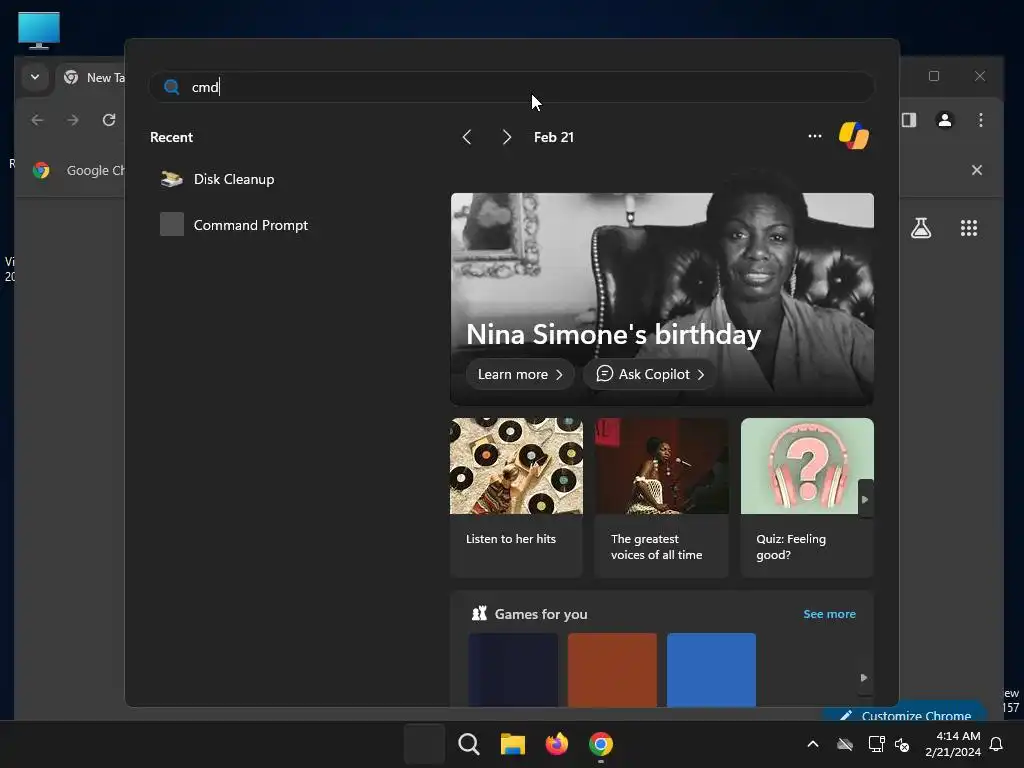Click the search magnifier icon in the search box
The width and height of the screenshot is (1024, 768).
[x=171, y=87]
